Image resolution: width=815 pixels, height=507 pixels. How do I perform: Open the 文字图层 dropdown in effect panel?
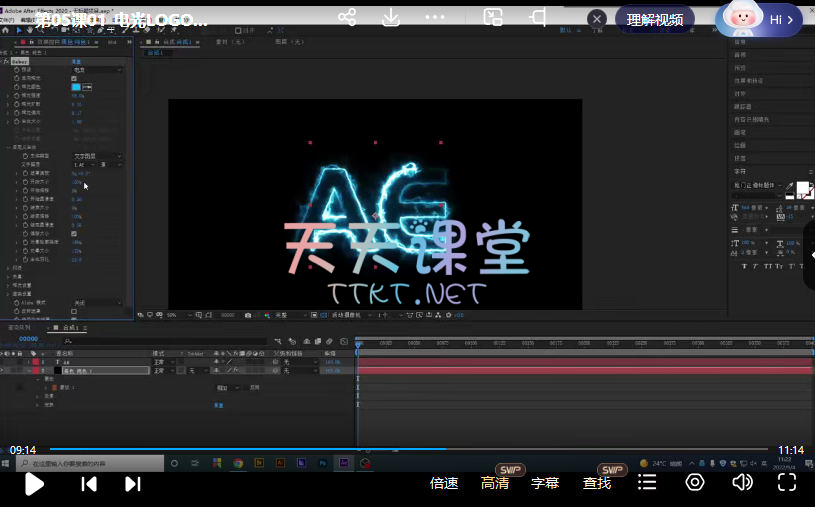97,156
